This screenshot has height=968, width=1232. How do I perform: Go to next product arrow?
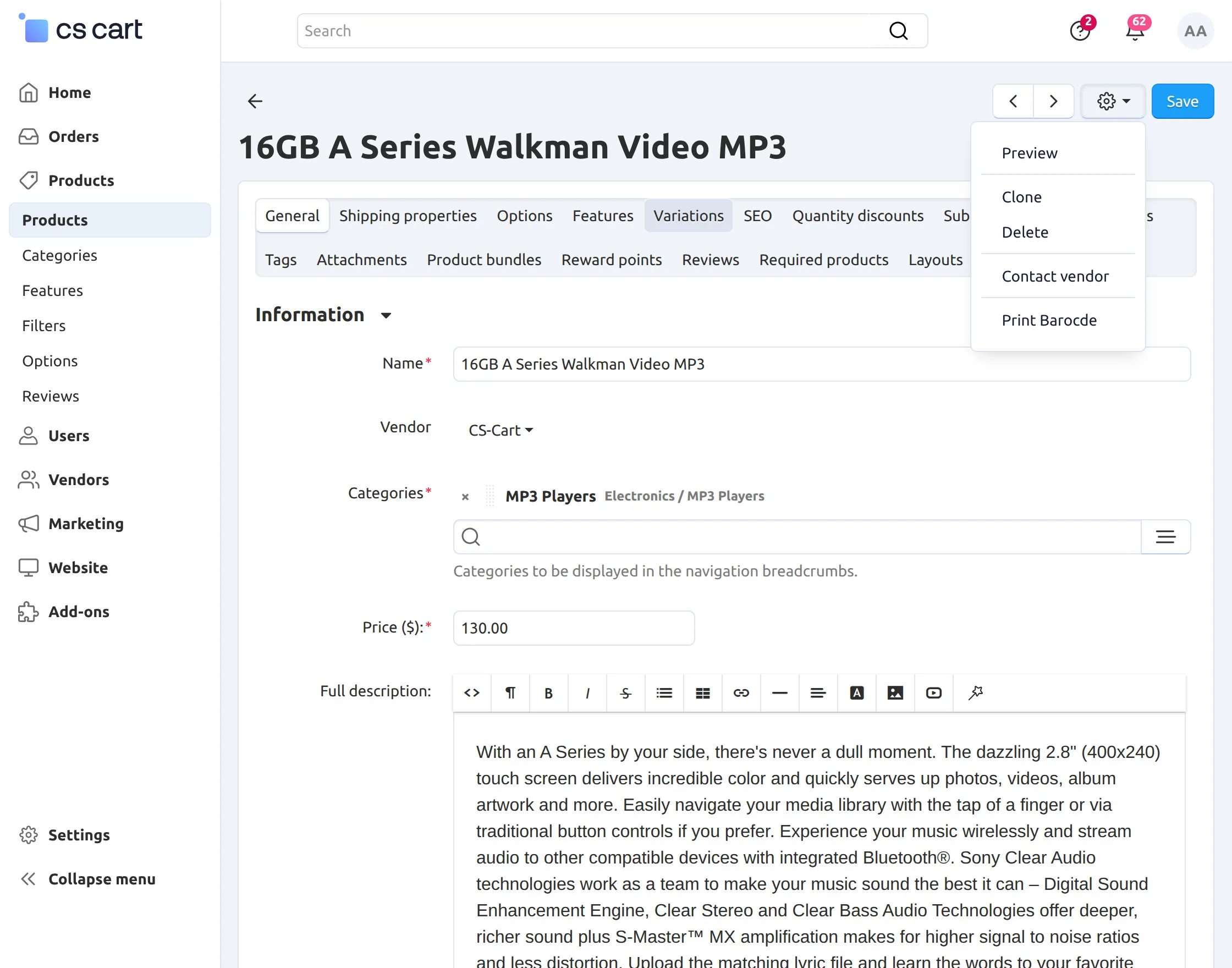(x=1053, y=101)
